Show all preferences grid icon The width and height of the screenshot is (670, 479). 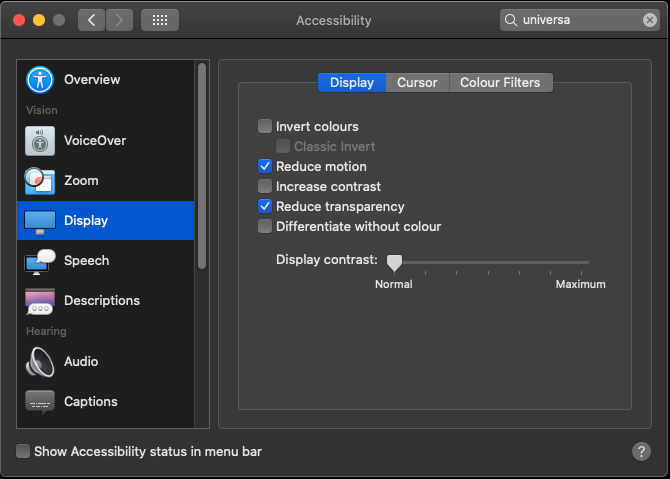[160, 20]
